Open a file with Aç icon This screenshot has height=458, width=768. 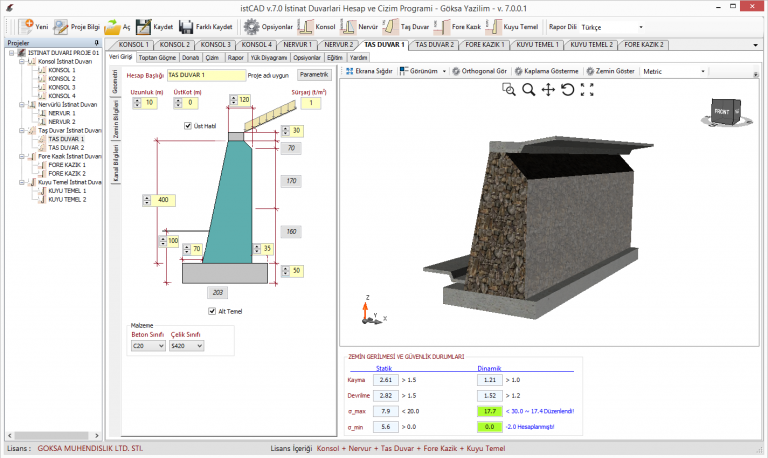coord(117,27)
